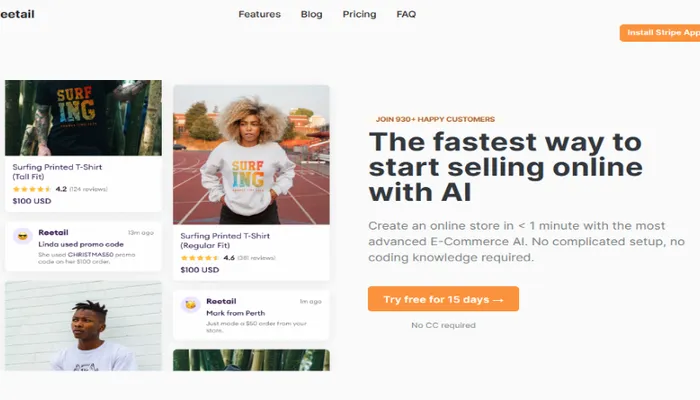This screenshot has width=700, height=400.
Task: Click the Regular Fit star rating
Action: tap(199, 257)
